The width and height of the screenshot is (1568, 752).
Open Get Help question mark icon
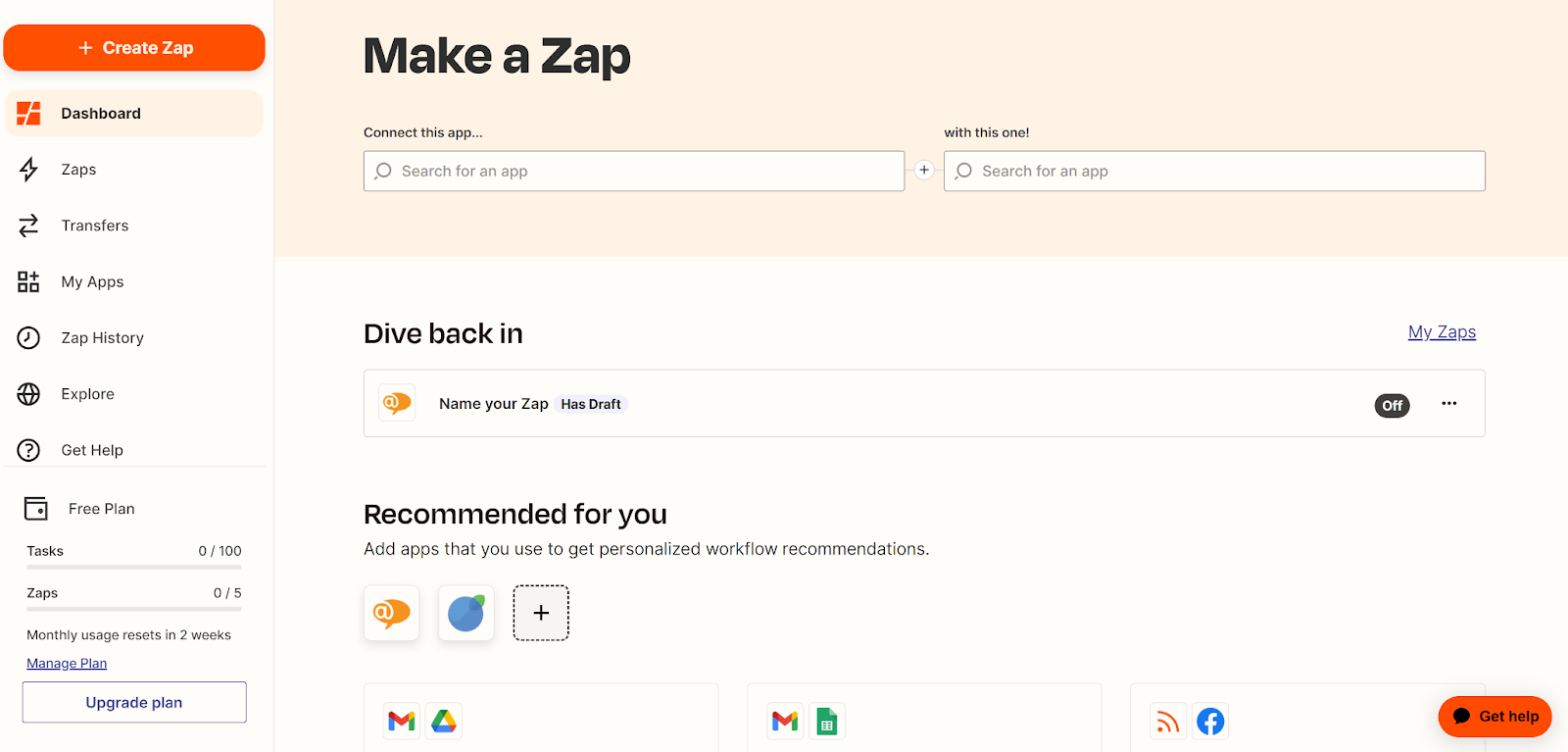coord(28,450)
